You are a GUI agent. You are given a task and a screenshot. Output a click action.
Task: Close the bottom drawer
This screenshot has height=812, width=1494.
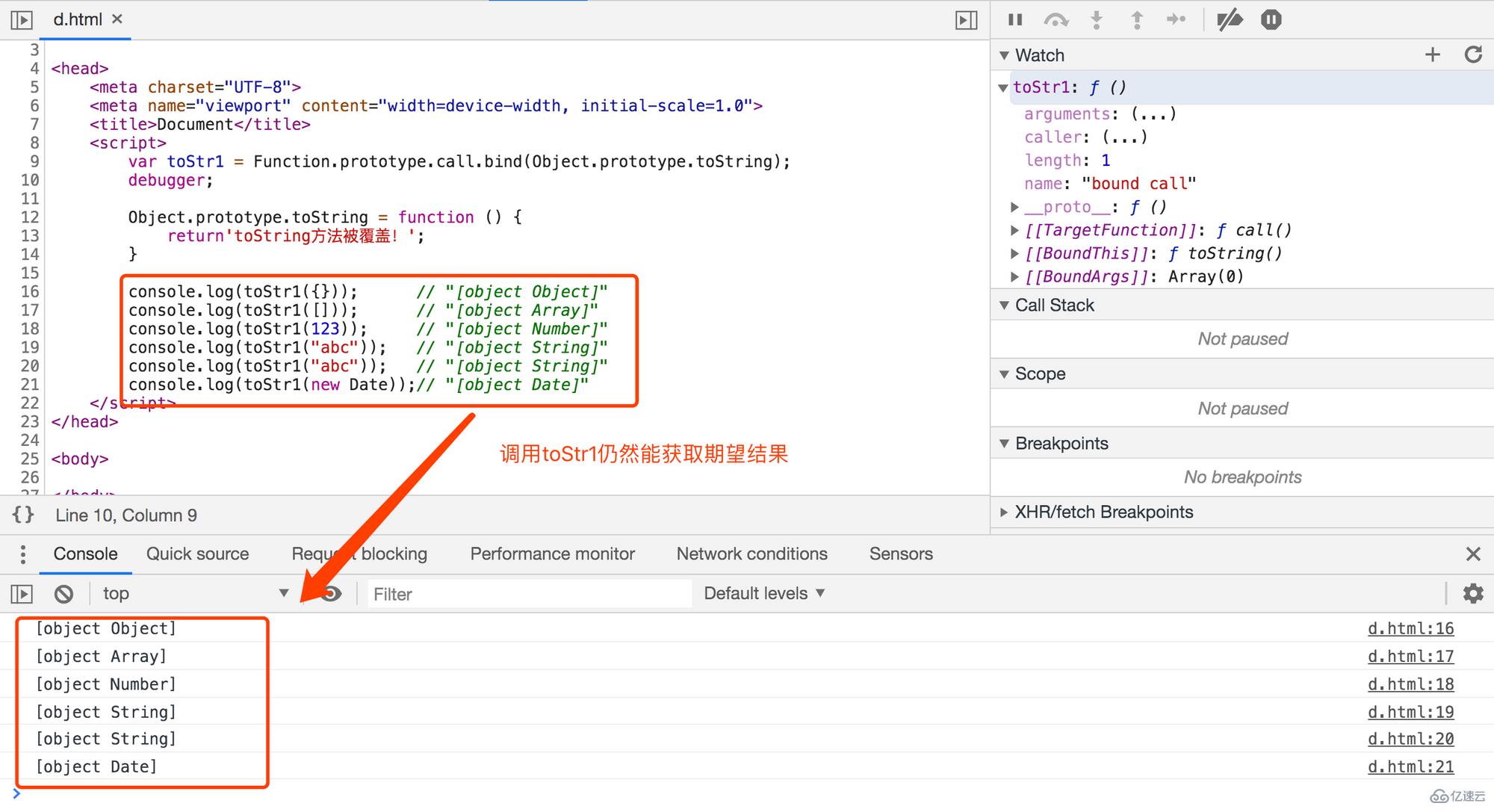click(1472, 554)
